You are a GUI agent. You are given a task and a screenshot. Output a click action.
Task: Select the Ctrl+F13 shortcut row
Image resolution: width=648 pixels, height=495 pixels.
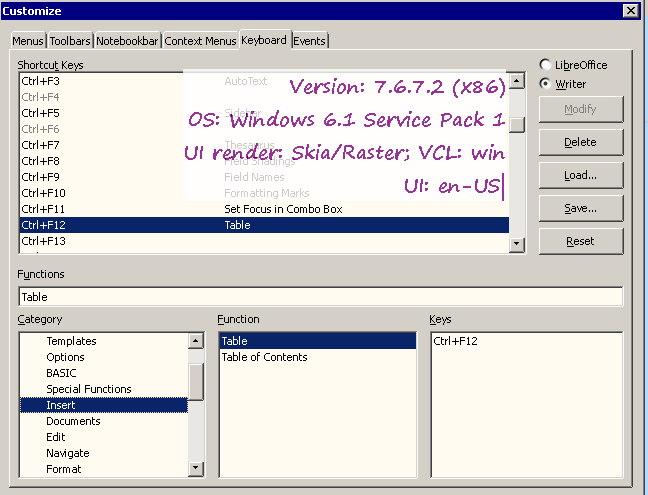(x=264, y=241)
